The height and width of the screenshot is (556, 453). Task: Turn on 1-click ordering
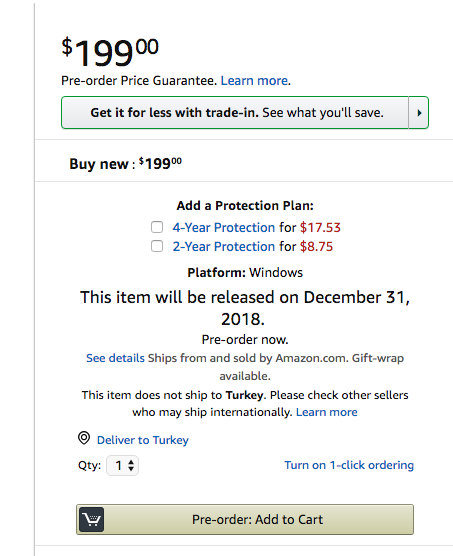point(349,465)
